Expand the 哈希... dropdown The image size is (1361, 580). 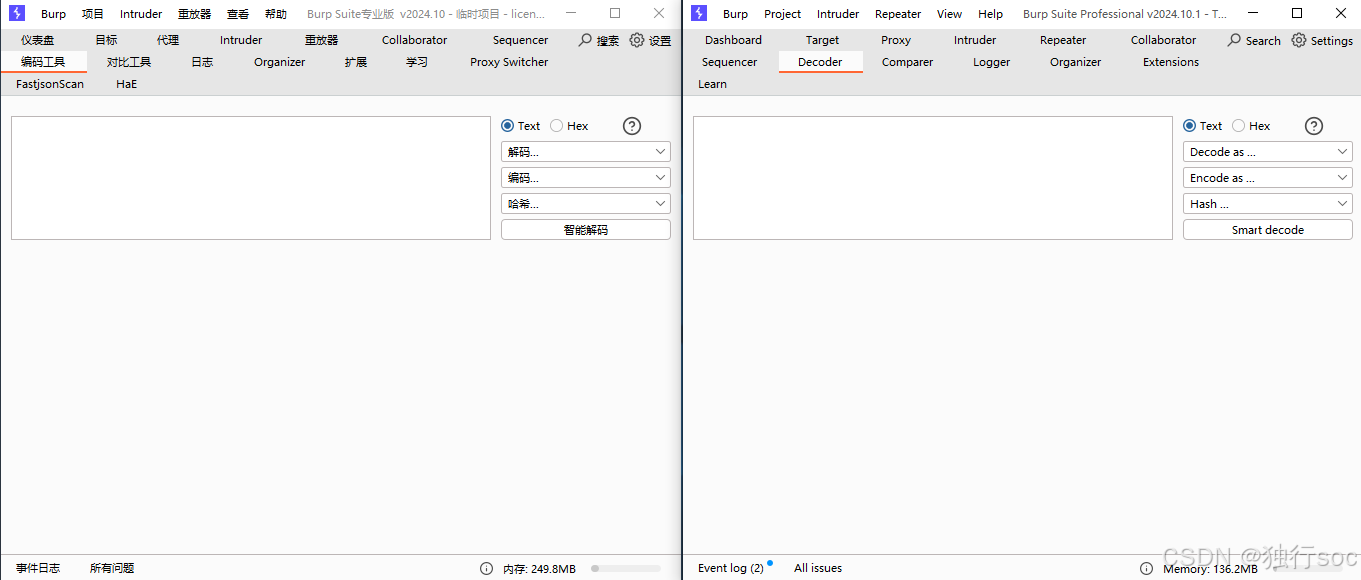(x=586, y=204)
